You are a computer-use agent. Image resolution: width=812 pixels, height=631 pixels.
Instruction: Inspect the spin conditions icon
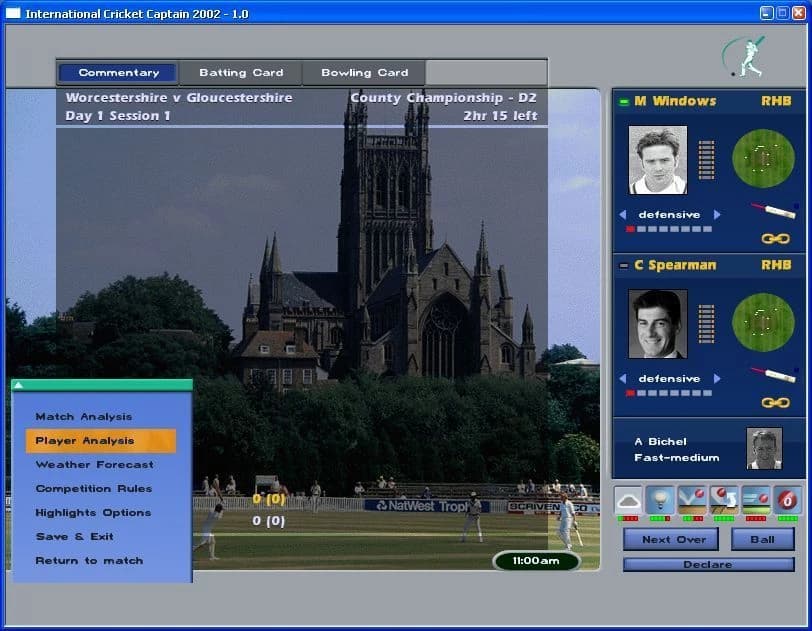(x=724, y=500)
